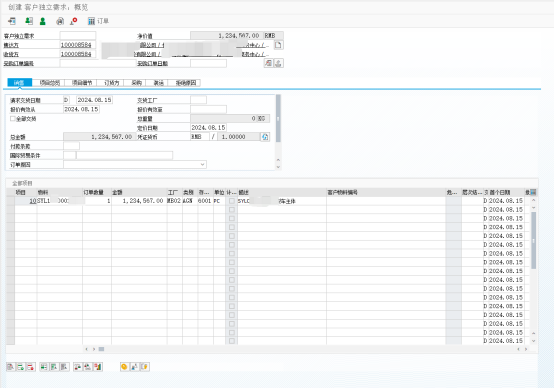Click the down arrow of header panel scrollbar
The image size is (554, 388).
[278, 167]
